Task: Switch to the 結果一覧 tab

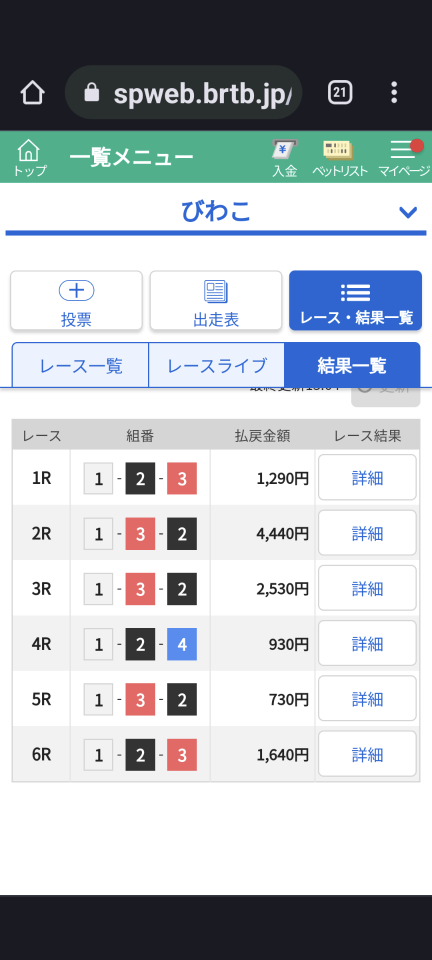Action: pos(352,366)
